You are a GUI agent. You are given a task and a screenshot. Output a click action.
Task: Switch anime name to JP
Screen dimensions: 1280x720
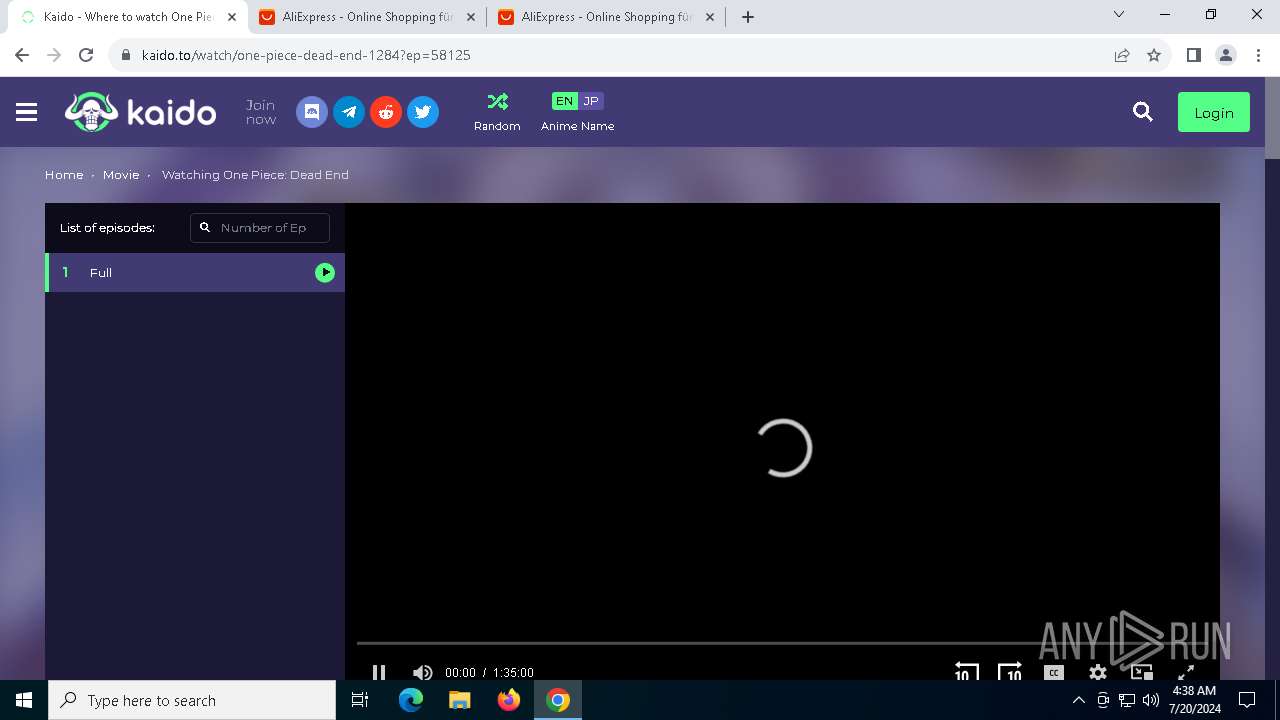[x=591, y=101]
